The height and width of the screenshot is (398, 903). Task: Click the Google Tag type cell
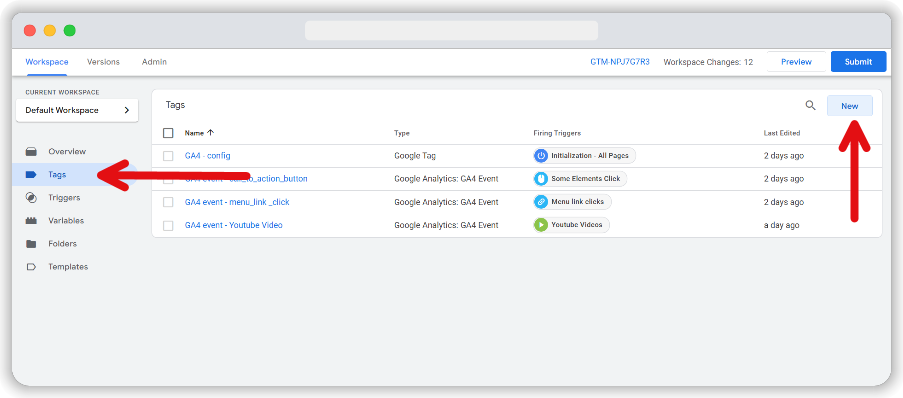click(x=415, y=156)
